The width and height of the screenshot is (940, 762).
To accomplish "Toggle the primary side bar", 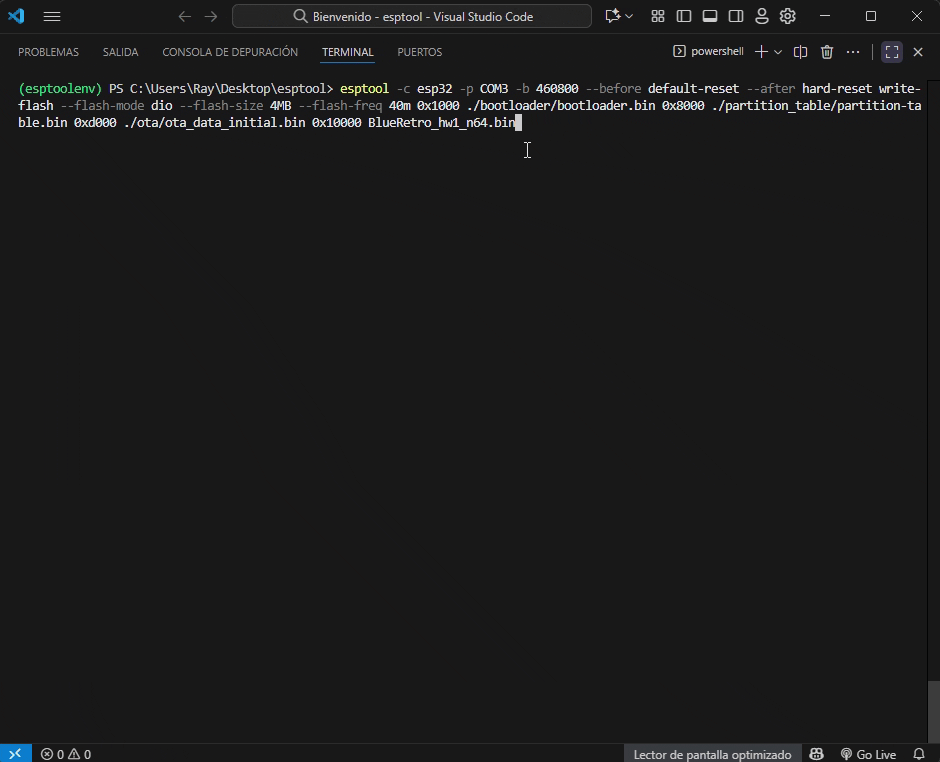I will [x=684, y=16].
